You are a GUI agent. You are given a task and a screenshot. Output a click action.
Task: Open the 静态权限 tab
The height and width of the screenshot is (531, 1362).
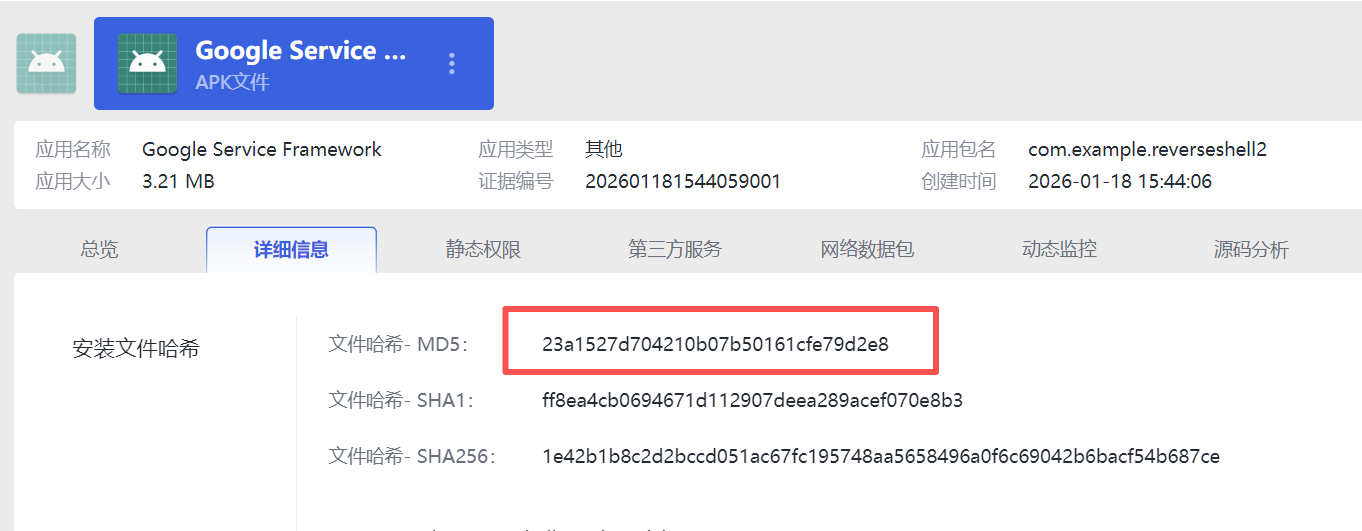click(x=483, y=250)
